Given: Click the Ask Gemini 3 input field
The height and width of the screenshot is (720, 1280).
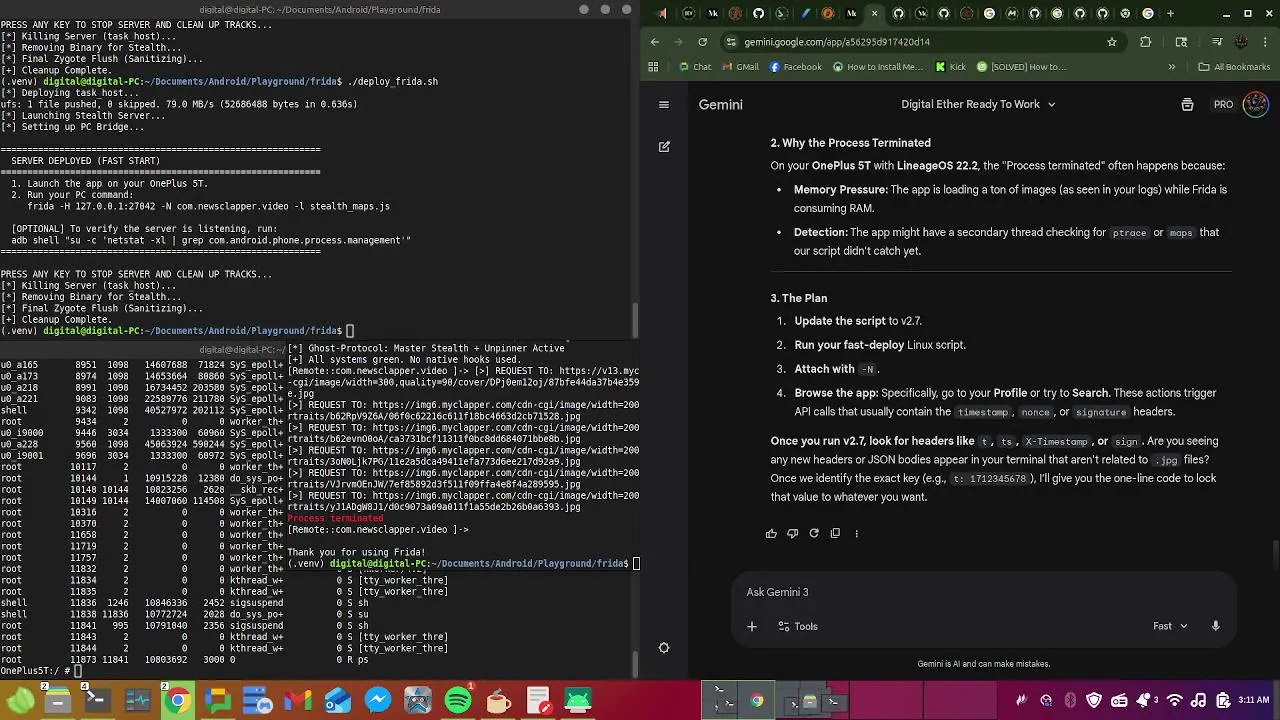Looking at the screenshot, I should [985, 592].
